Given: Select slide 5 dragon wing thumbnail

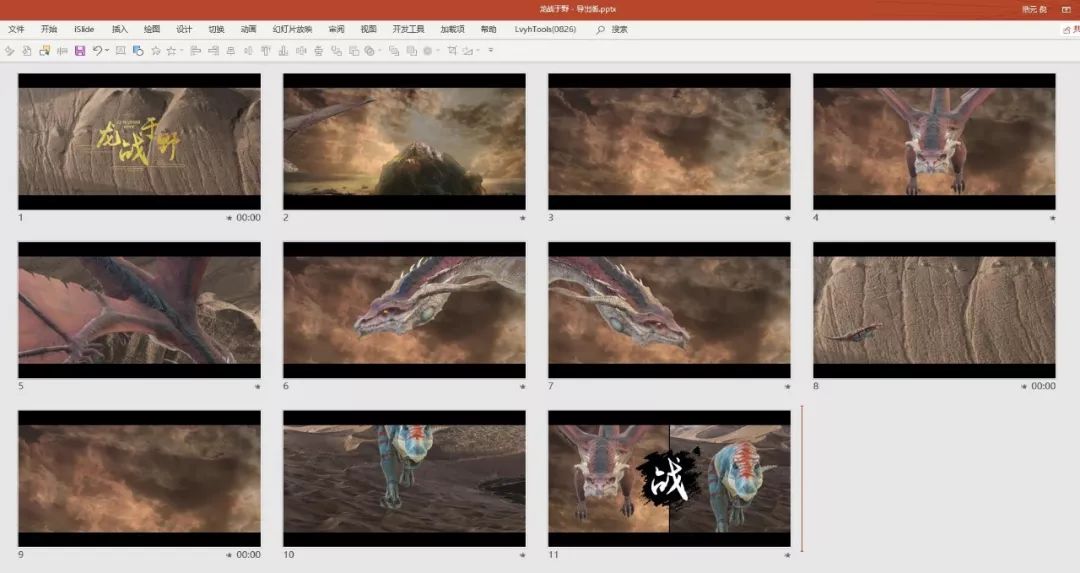Looking at the screenshot, I should pos(139,310).
